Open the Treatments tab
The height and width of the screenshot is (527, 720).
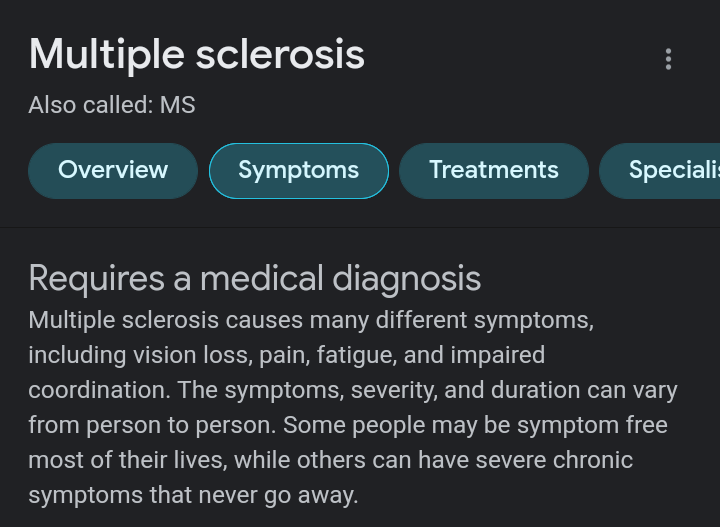pos(494,170)
